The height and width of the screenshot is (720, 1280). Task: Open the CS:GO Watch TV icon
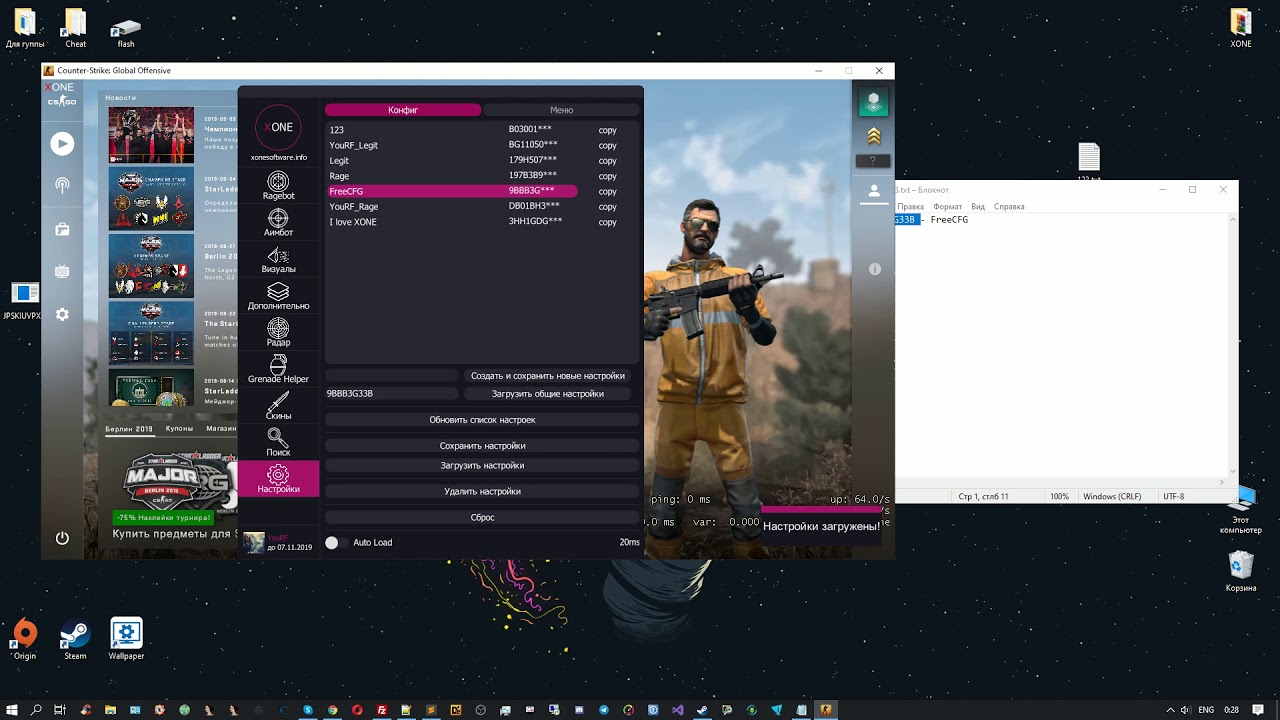pyautogui.click(x=62, y=271)
